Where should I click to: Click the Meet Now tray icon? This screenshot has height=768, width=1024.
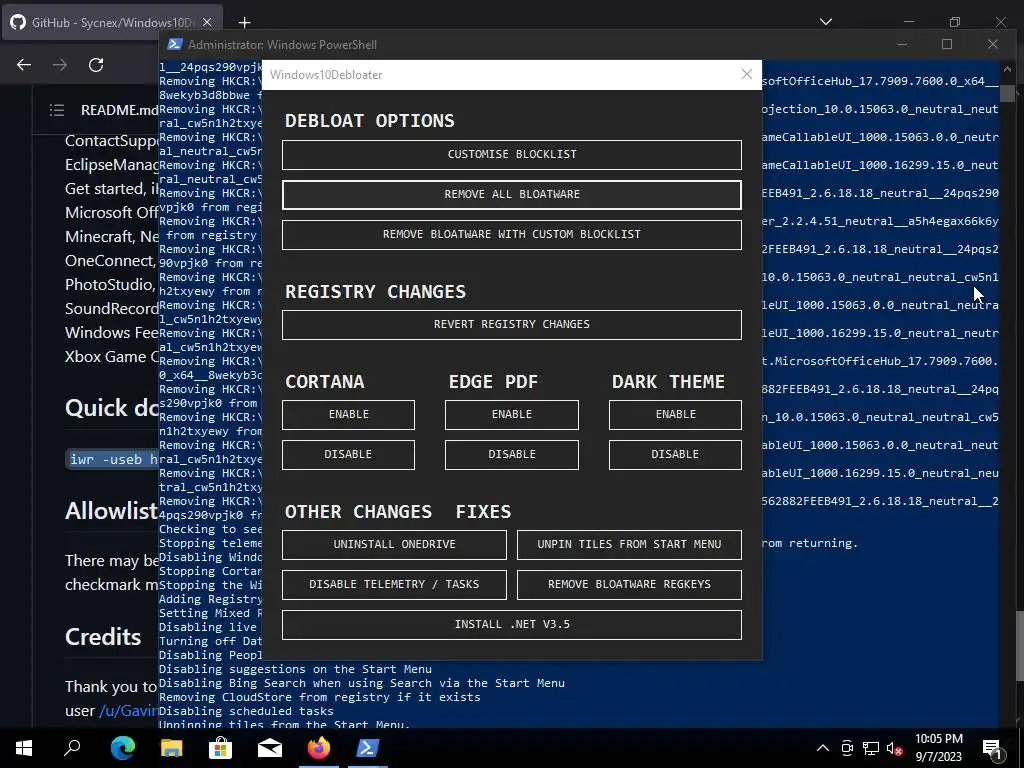pyautogui.click(x=847, y=748)
